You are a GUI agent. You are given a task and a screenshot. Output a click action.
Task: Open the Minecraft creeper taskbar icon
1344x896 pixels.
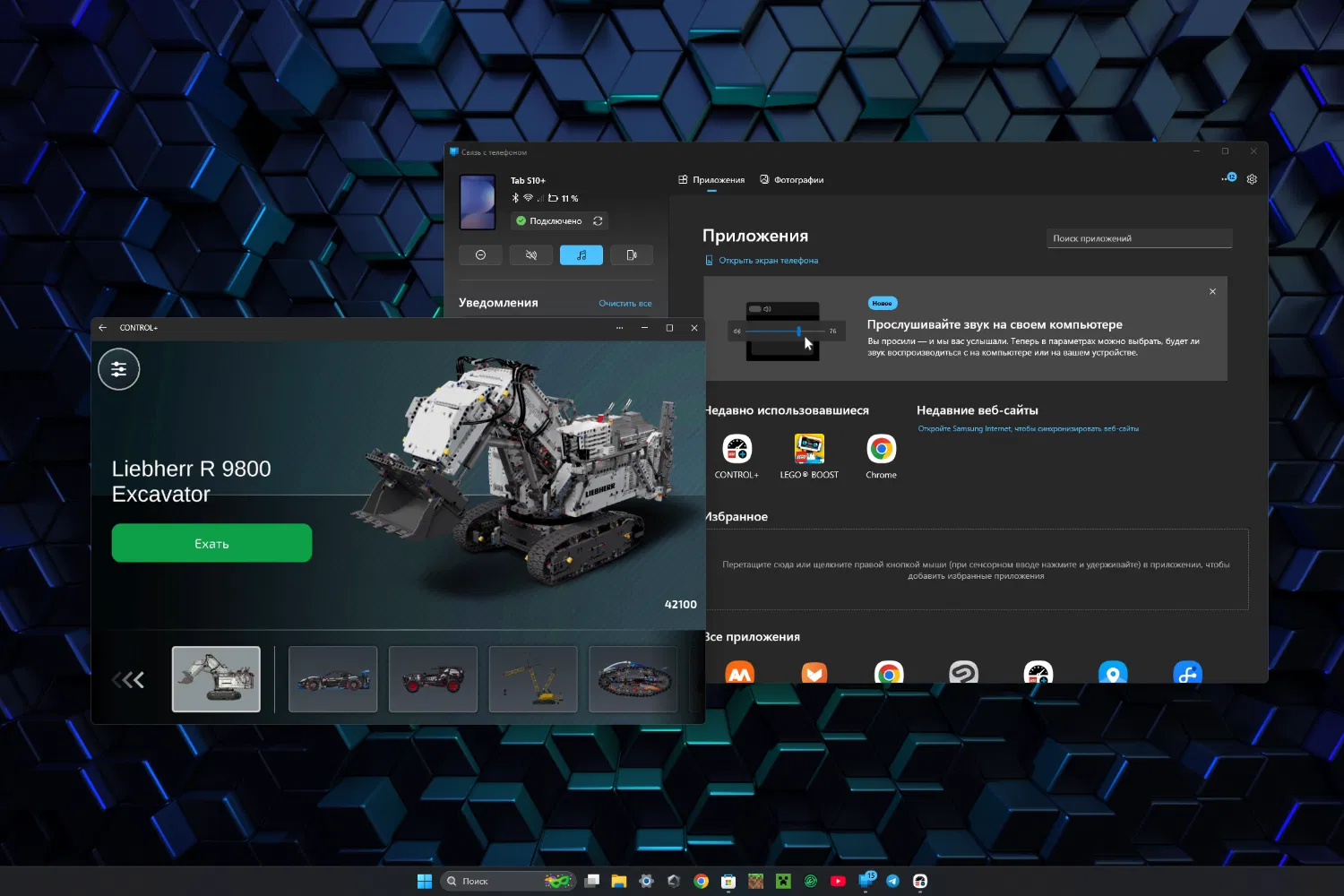(783, 881)
